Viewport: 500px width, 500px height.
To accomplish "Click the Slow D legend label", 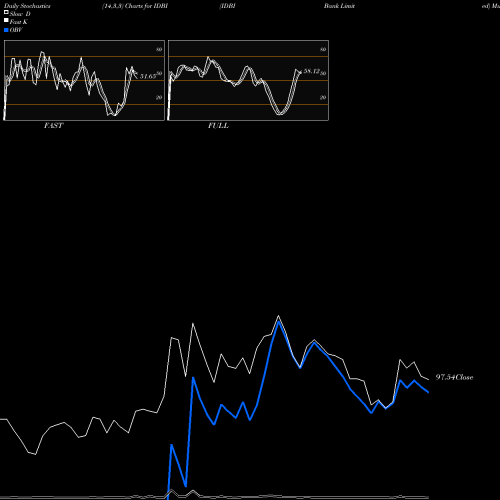I will 20,14.
